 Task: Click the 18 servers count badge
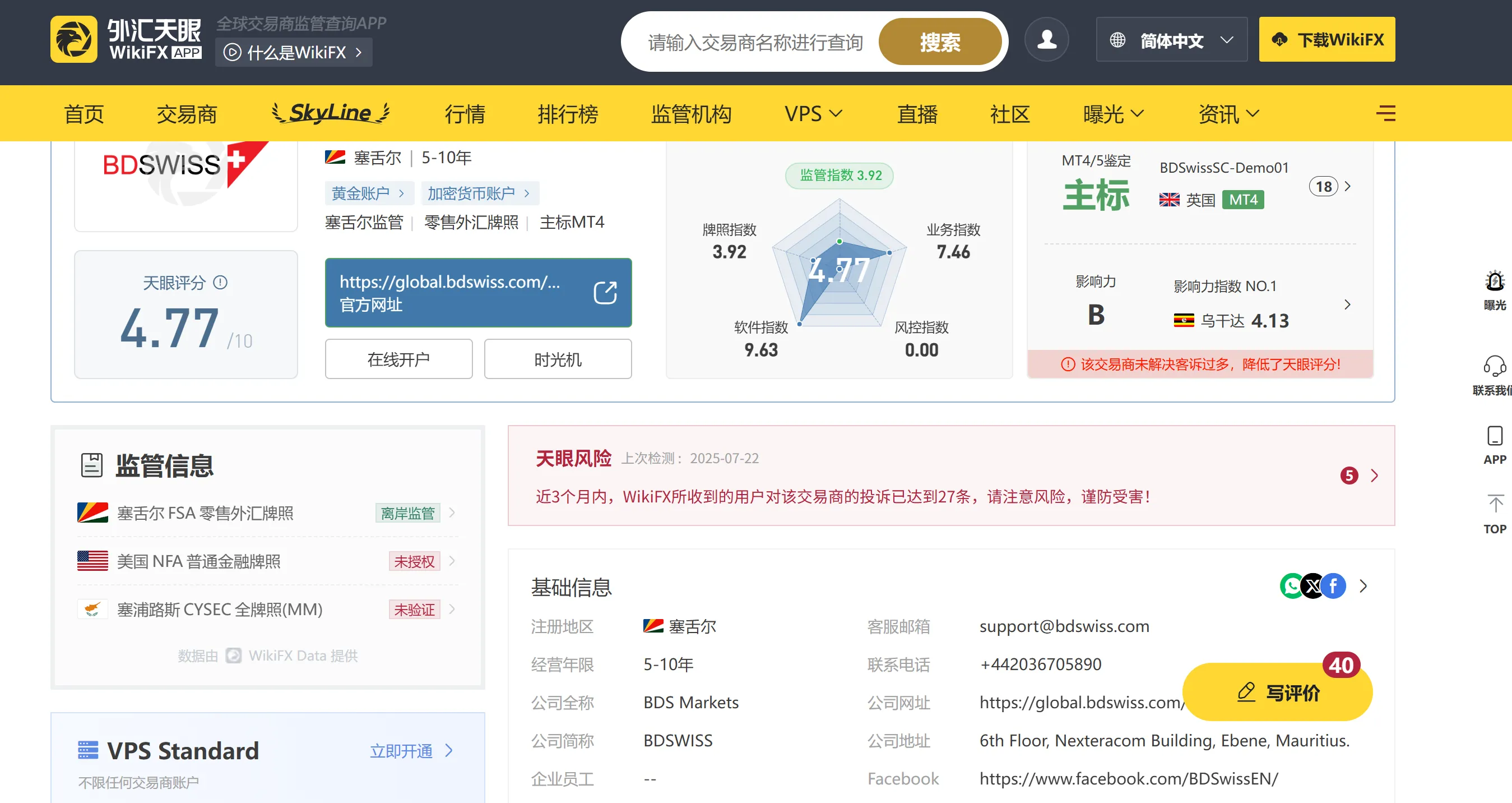tap(1323, 186)
